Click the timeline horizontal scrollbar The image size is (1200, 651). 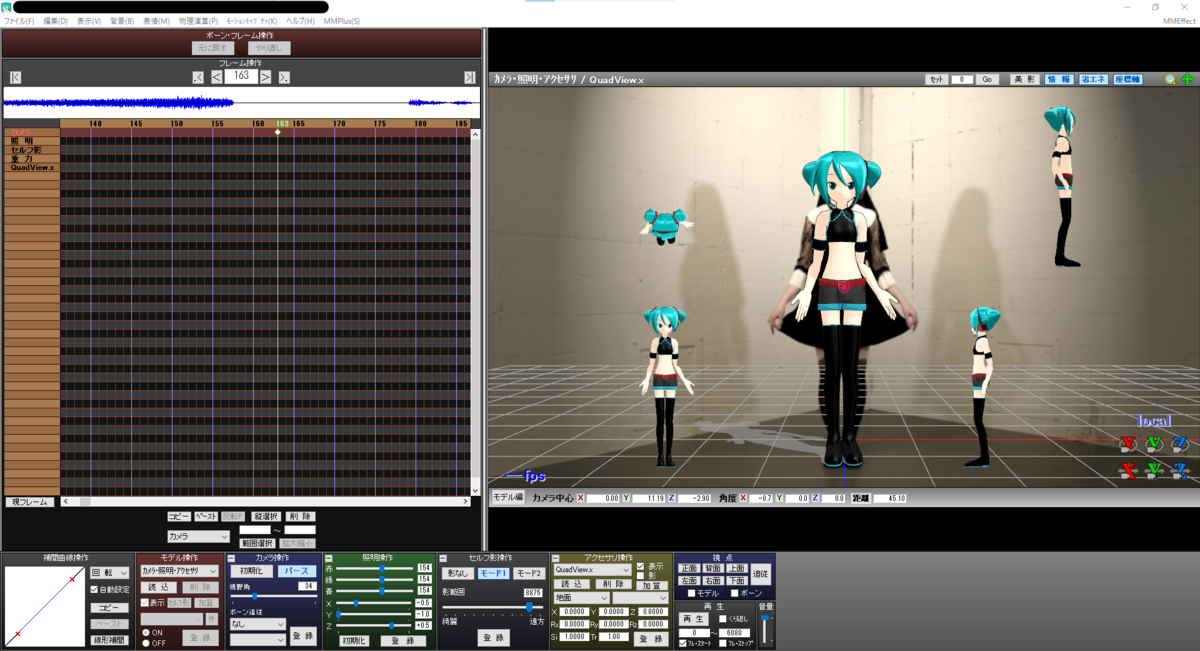click(265, 502)
